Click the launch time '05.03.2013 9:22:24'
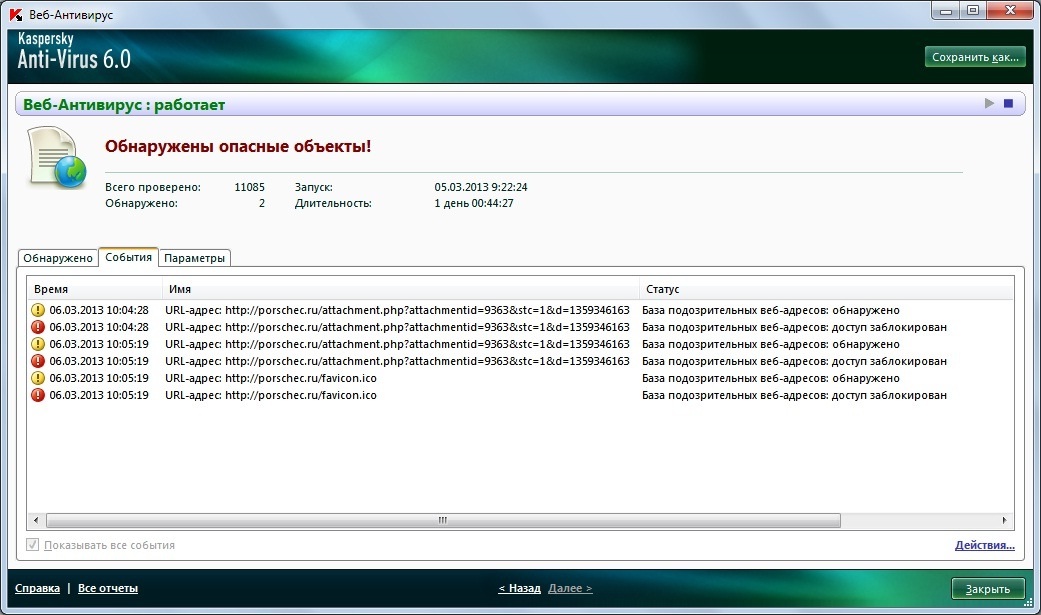Viewport: 1041px width, 615px height. 481,187
